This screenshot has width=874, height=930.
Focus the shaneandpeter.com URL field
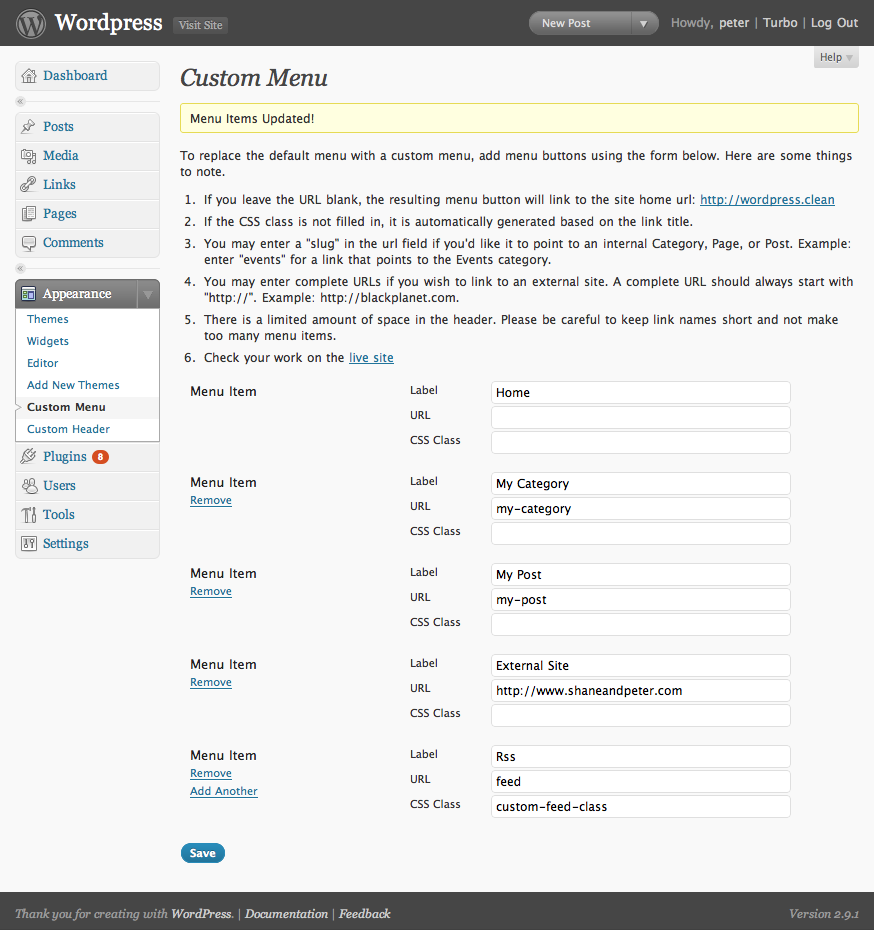pyautogui.click(x=640, y=691)
